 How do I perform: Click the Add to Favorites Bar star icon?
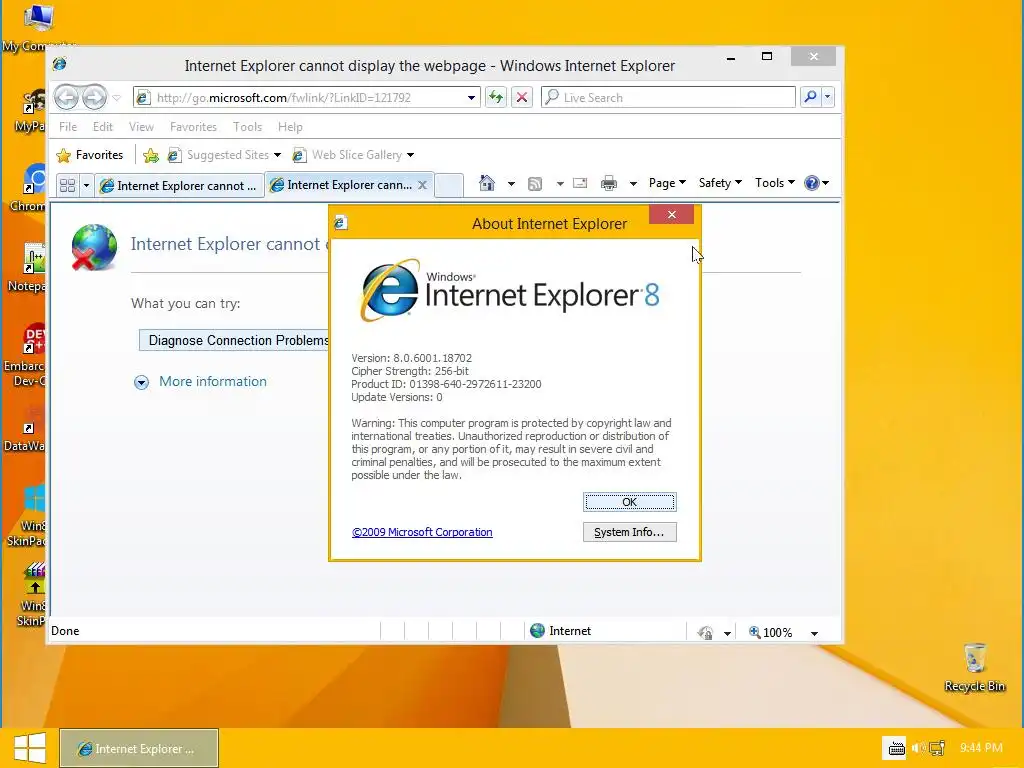tap(151, 155)
